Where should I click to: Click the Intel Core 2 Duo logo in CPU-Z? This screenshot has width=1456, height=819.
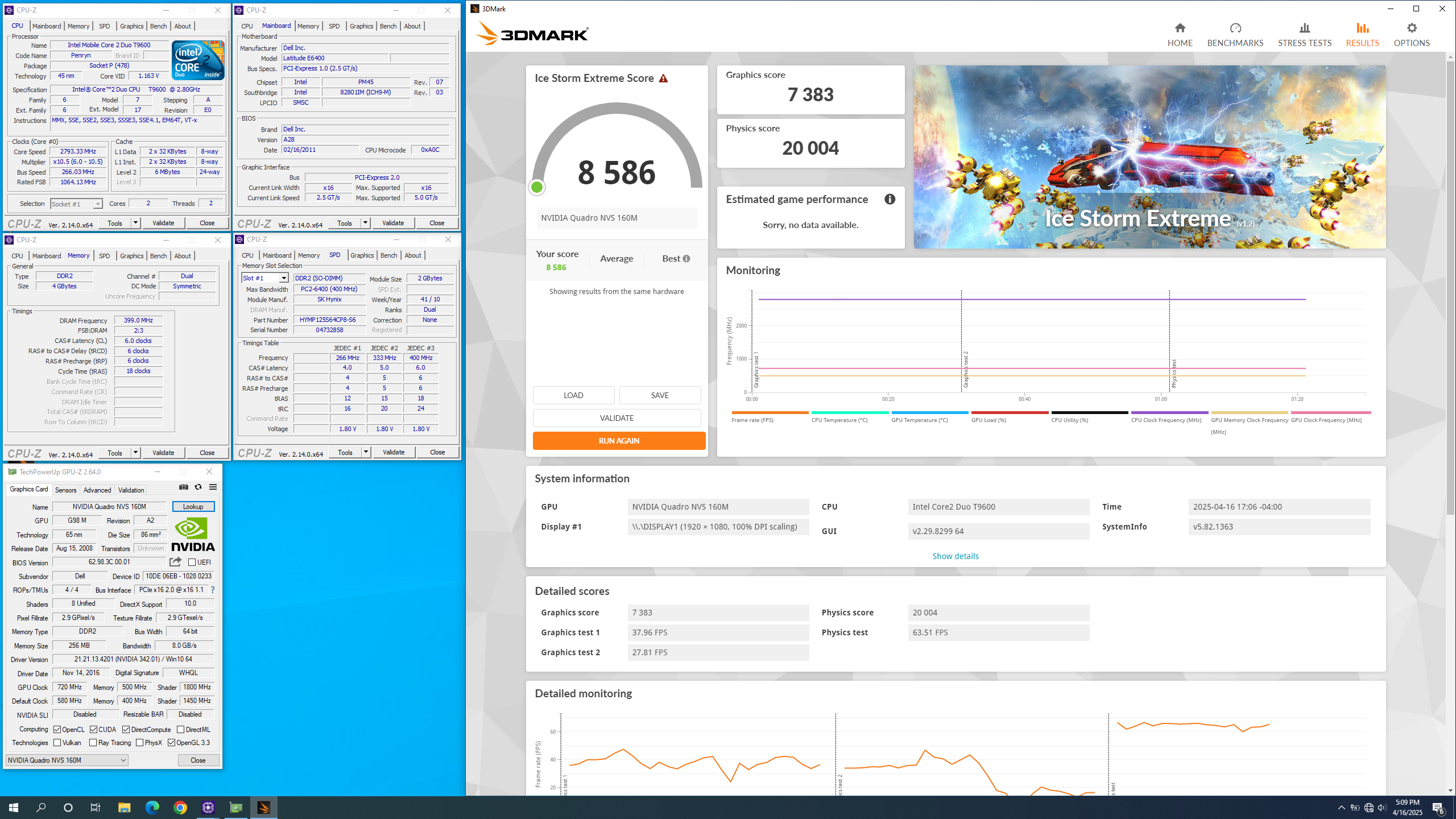coord(198,60)
